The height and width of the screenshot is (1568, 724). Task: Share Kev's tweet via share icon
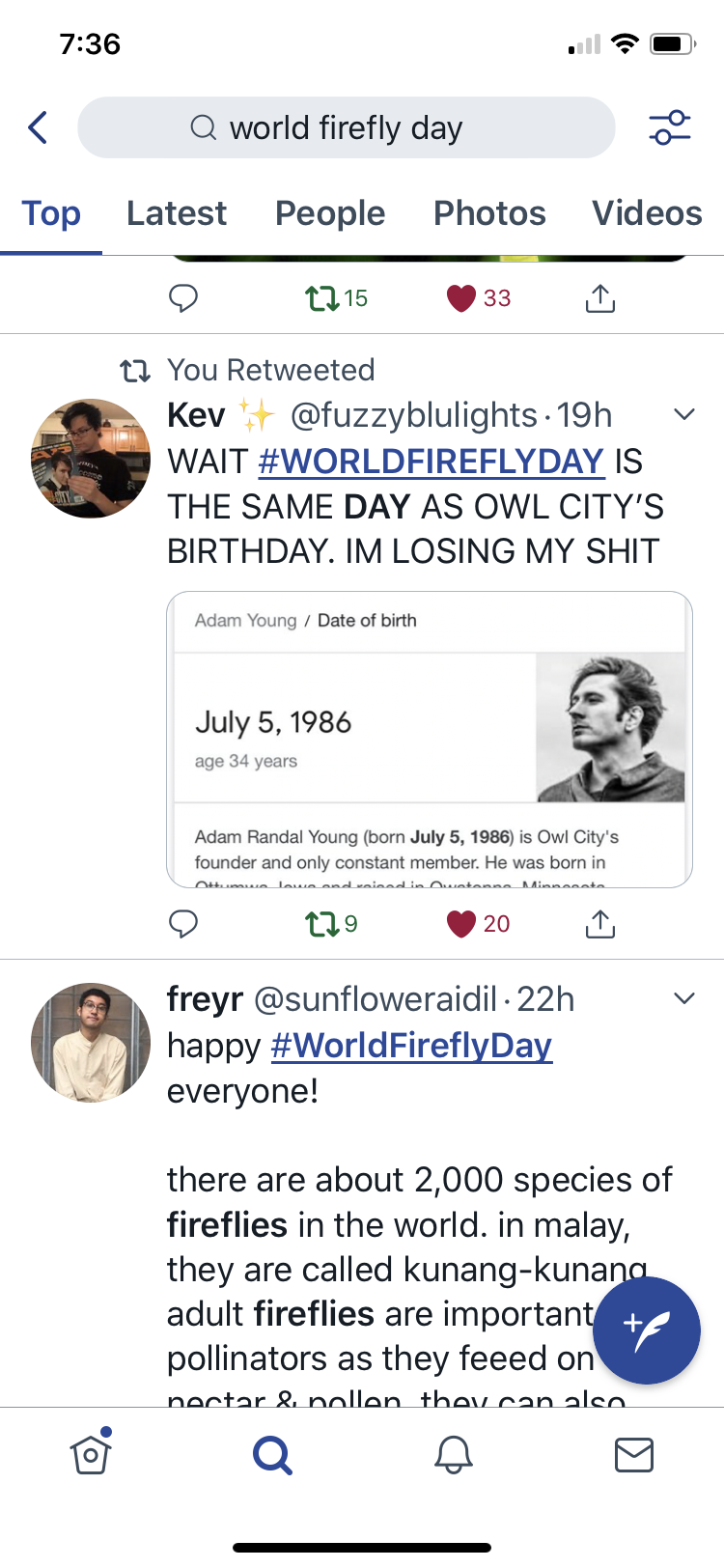click(x=599, y=924)
